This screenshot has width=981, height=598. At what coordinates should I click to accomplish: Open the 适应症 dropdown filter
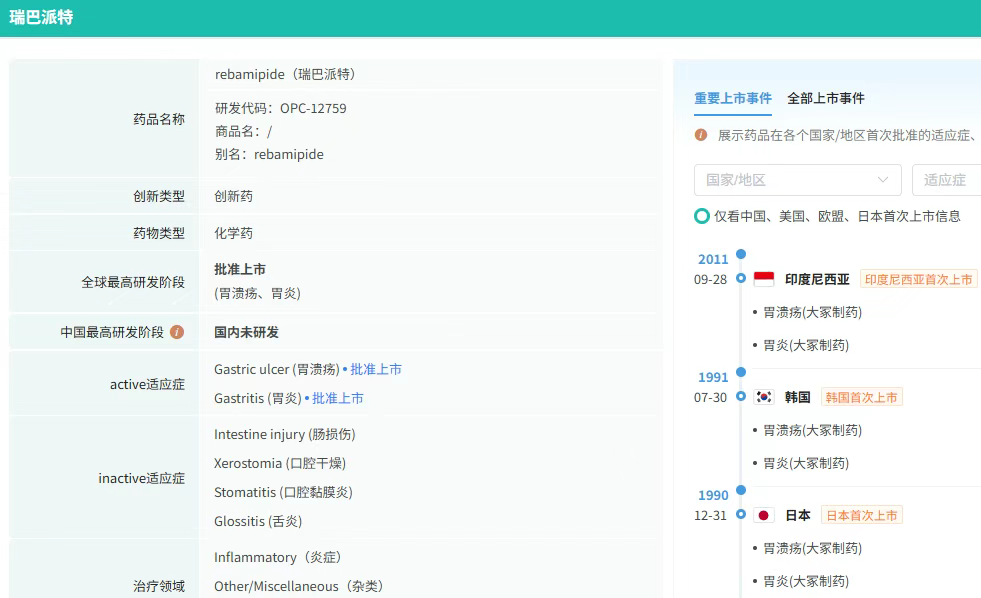946,180
